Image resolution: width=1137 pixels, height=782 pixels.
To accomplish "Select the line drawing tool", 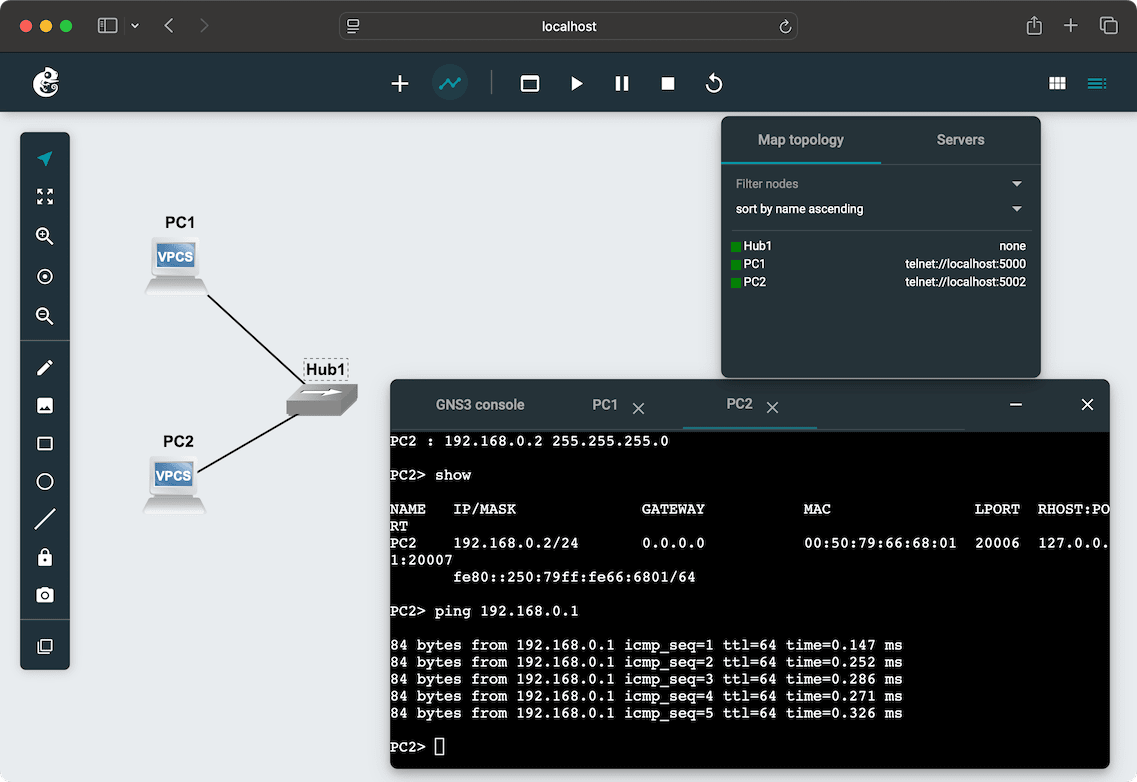I will (45, 519).
